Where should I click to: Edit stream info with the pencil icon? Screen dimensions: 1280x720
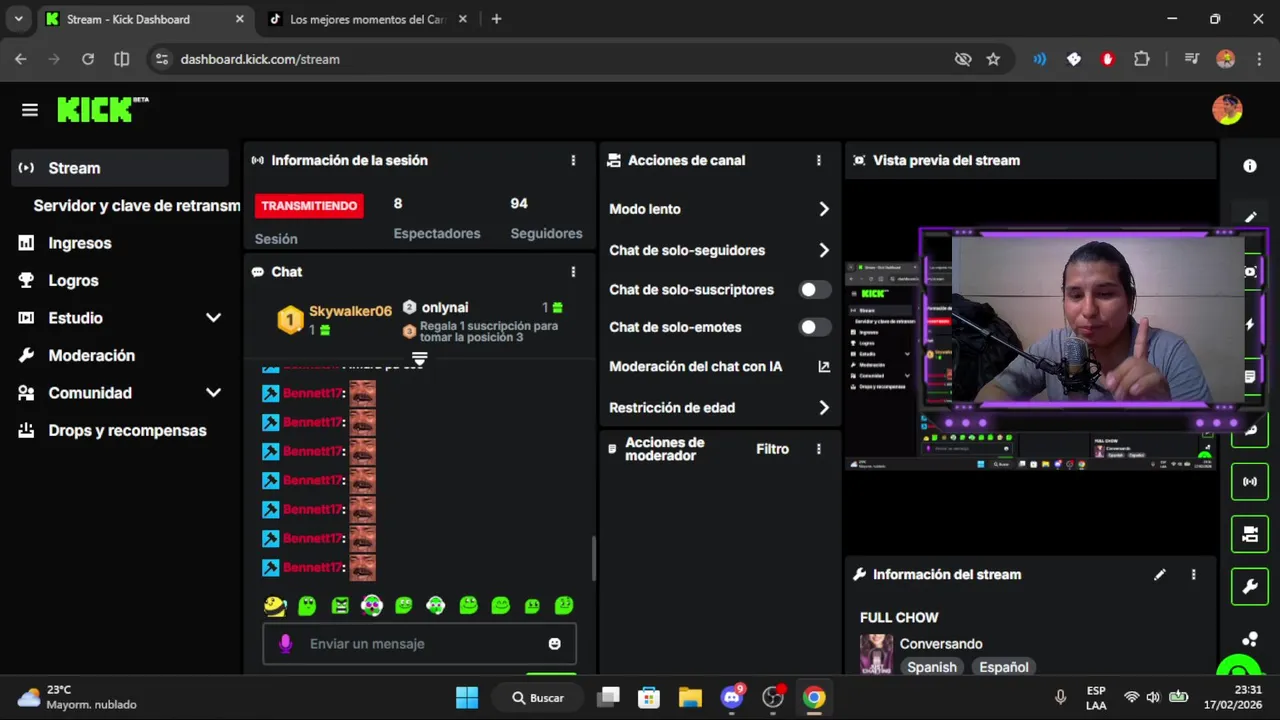pyautogui.click(x=1160, y=575)
